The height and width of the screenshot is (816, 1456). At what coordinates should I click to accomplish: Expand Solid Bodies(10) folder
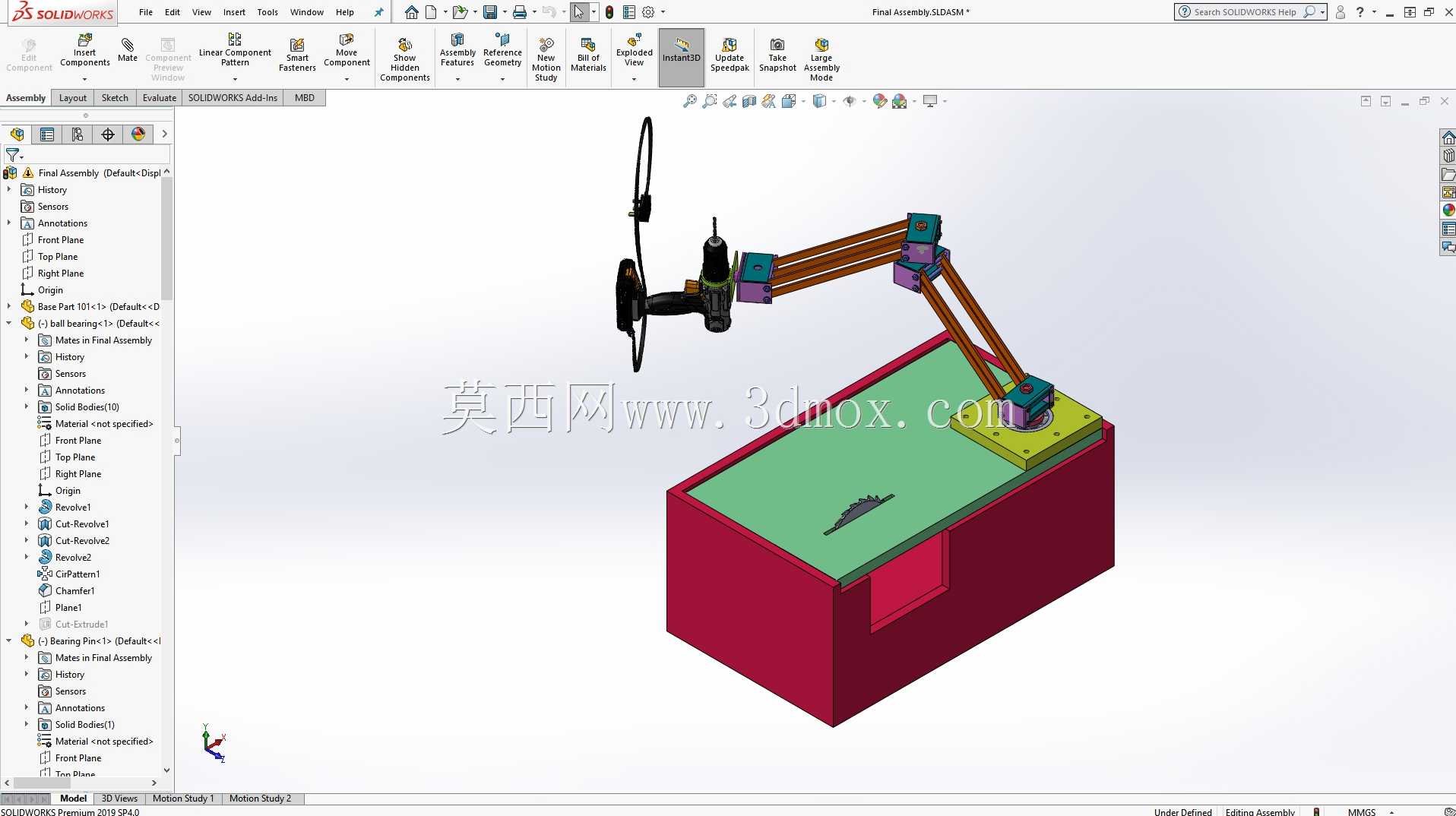27,407
